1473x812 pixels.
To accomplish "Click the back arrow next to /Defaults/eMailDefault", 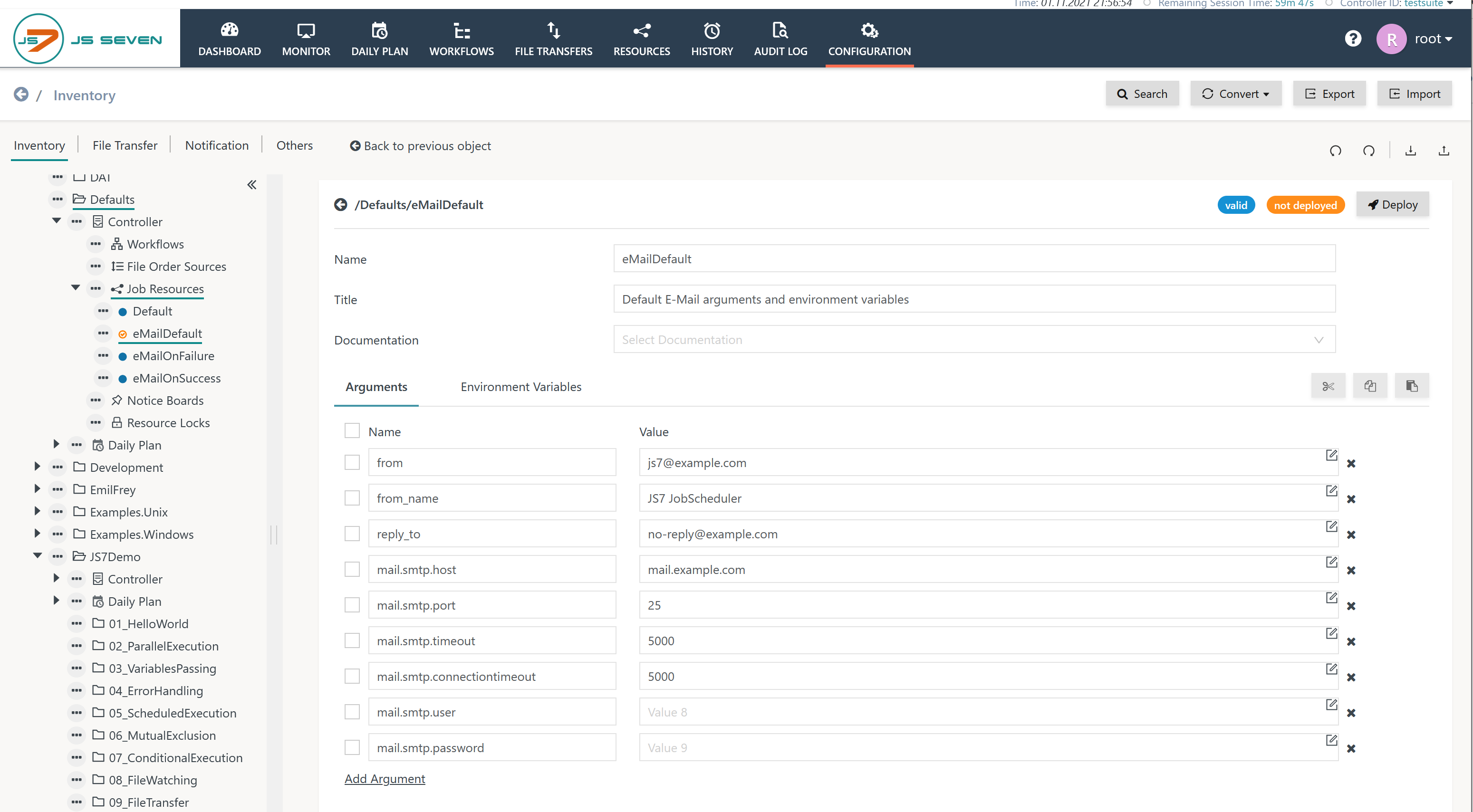I will (x=341, y=205).
